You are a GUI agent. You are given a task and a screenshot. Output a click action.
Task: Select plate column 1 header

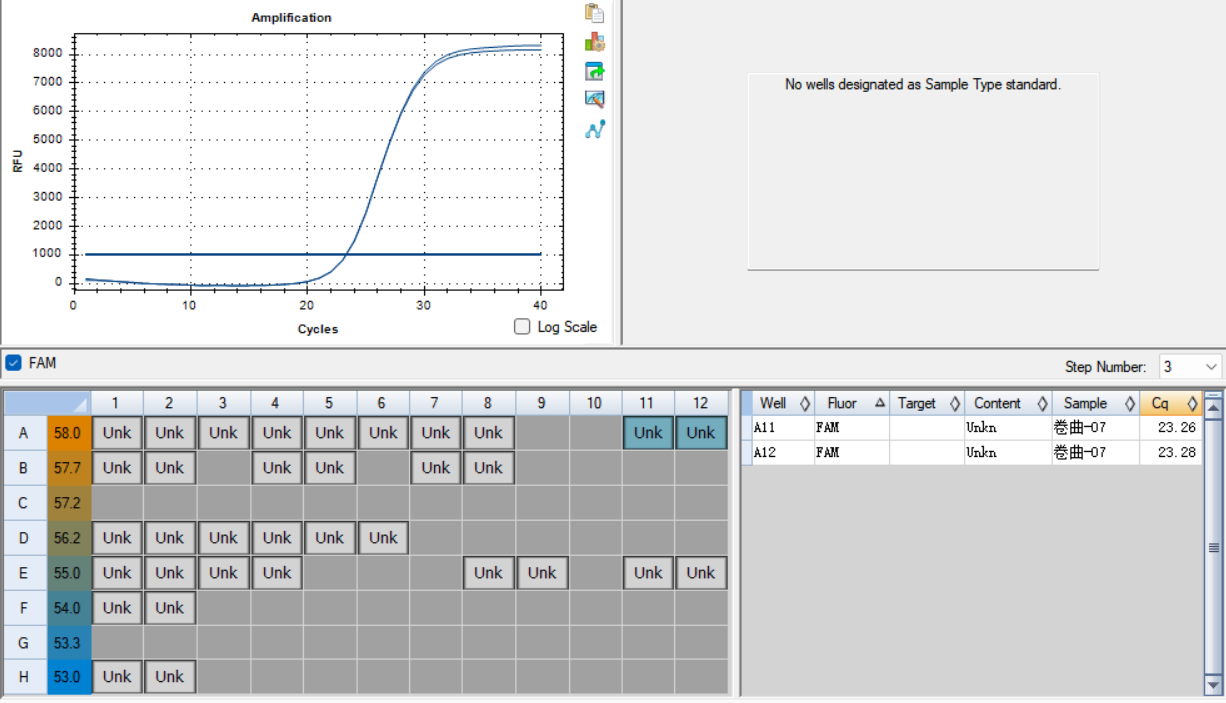116,403
